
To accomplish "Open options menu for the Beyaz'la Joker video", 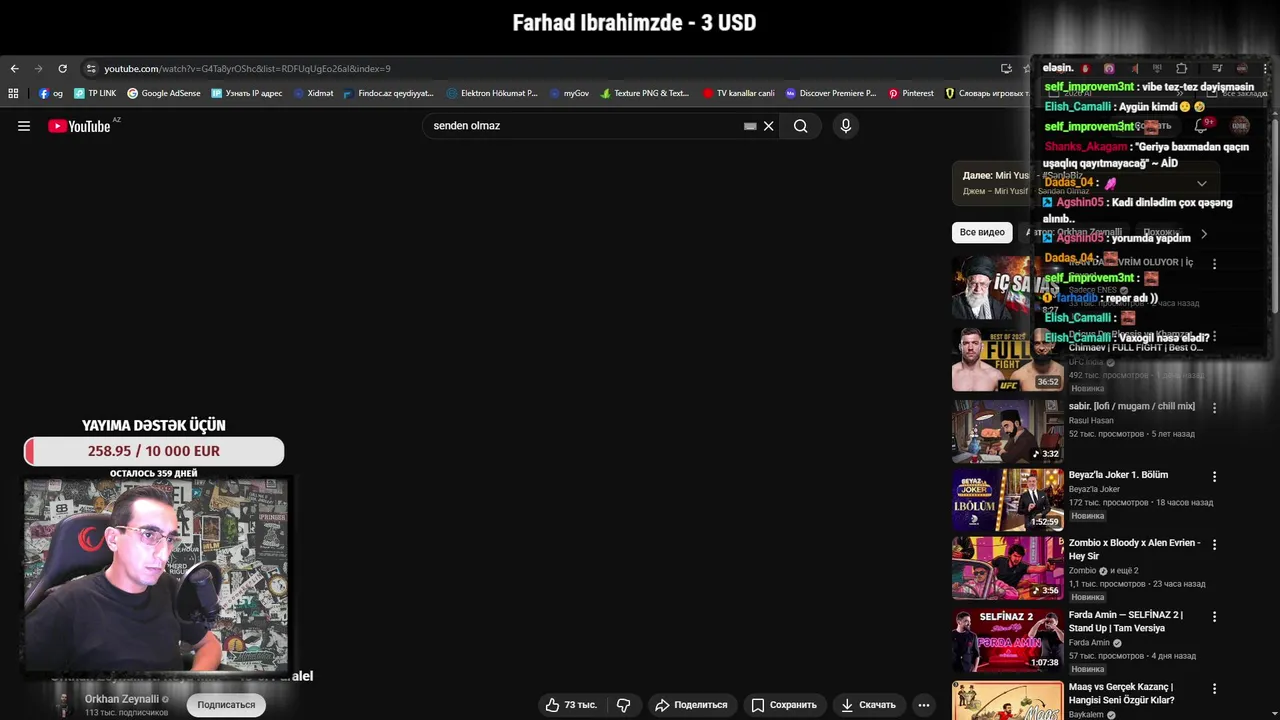I will [1214, 477].
